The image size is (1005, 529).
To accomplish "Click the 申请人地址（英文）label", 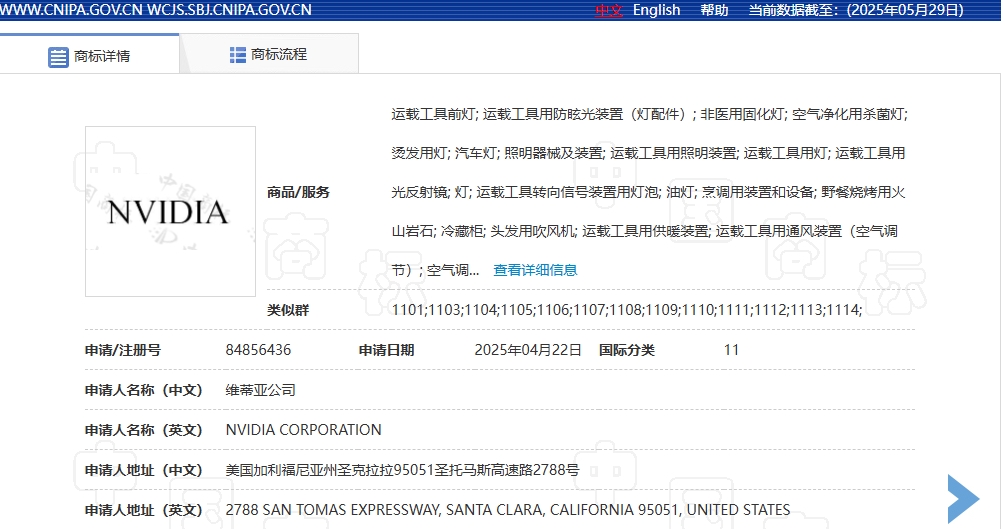I will (144, 510).
